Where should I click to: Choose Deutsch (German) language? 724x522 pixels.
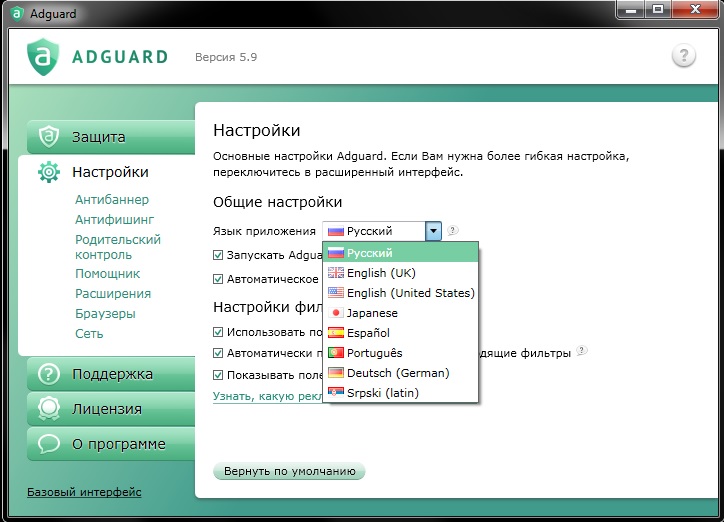click(x=400, y=372)
